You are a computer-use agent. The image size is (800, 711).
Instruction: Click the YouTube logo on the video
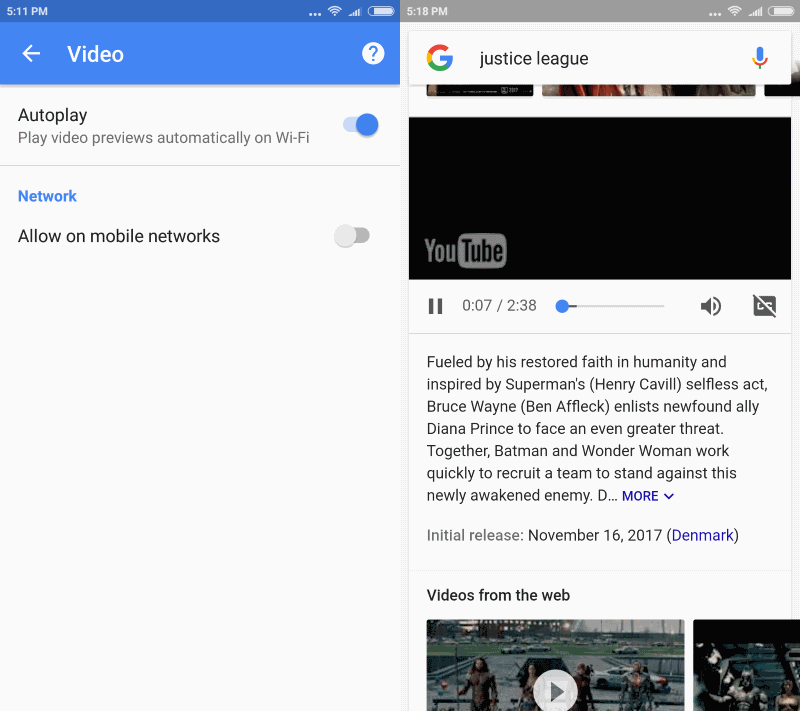[x=465, y=251]
